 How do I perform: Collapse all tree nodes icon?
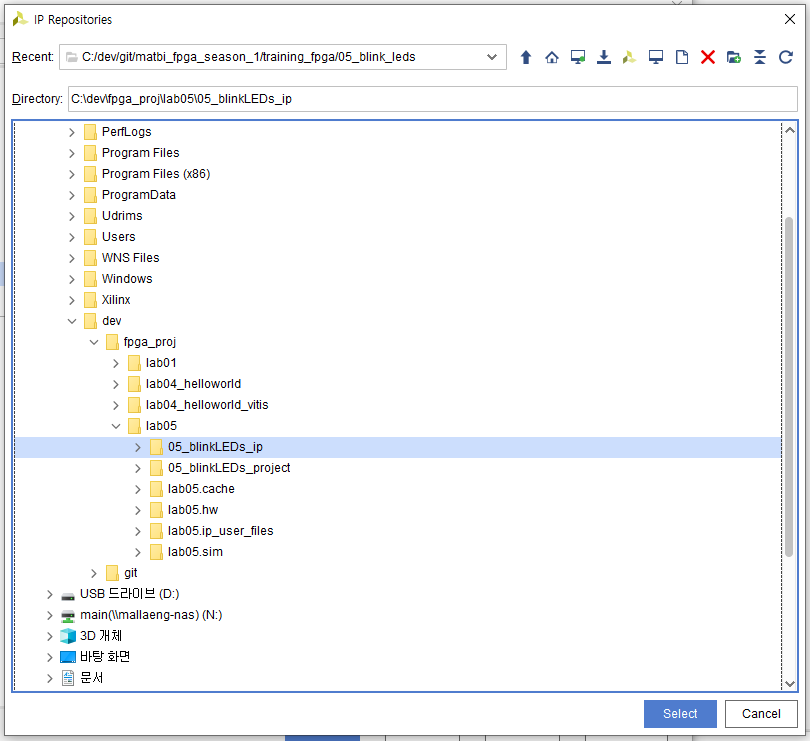click(760, 57)
